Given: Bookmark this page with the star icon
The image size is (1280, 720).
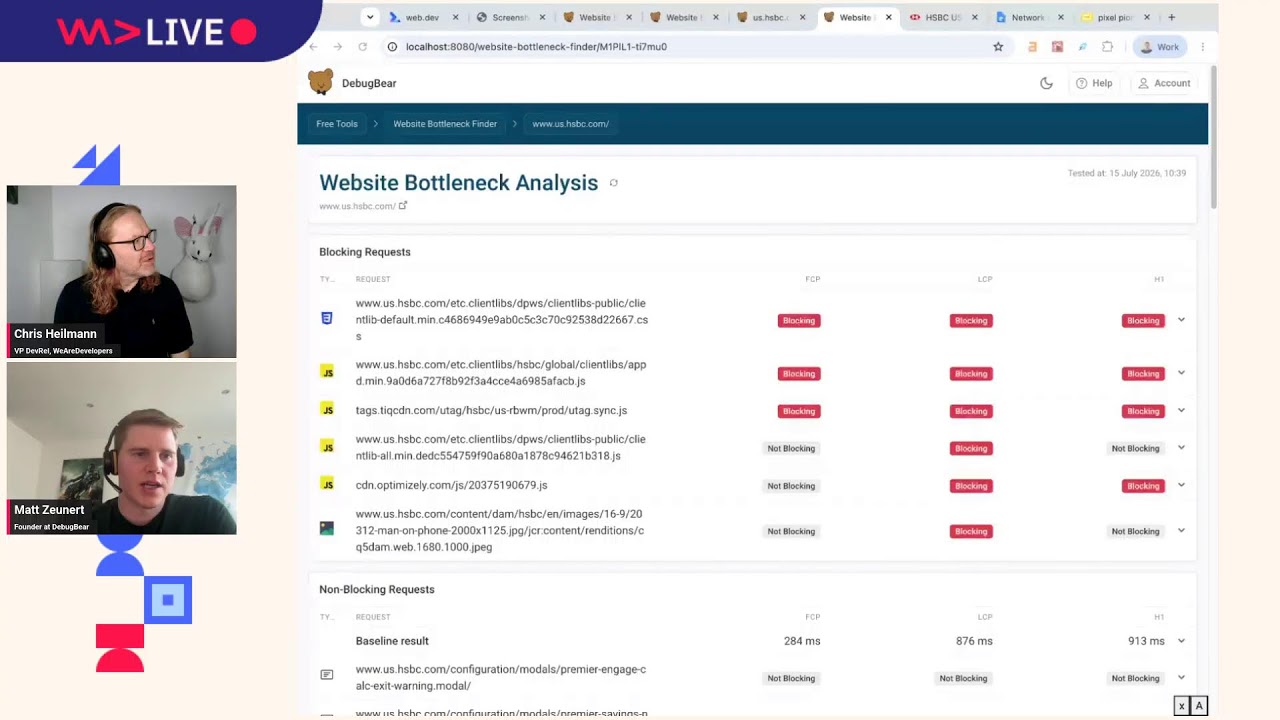Looking at the screenshot, I should 998,47.
